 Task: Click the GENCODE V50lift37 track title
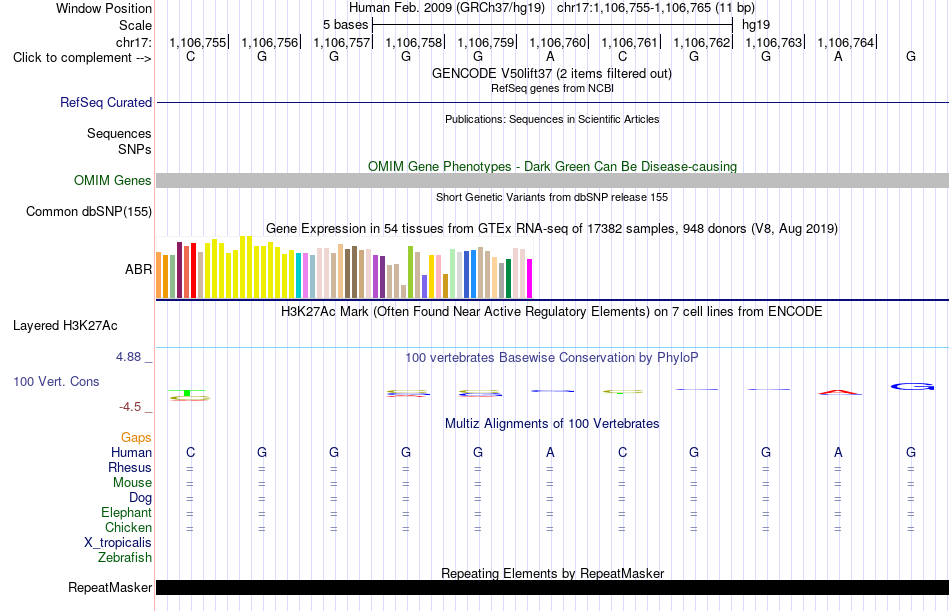(552, 73)
